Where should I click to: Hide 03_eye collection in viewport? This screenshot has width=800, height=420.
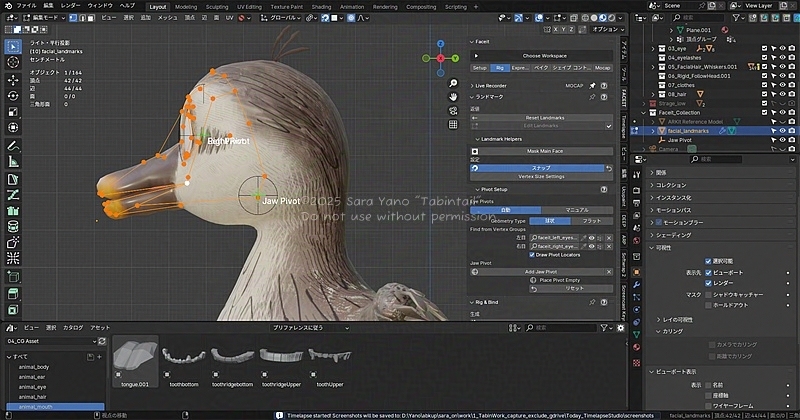pos(782,48)
